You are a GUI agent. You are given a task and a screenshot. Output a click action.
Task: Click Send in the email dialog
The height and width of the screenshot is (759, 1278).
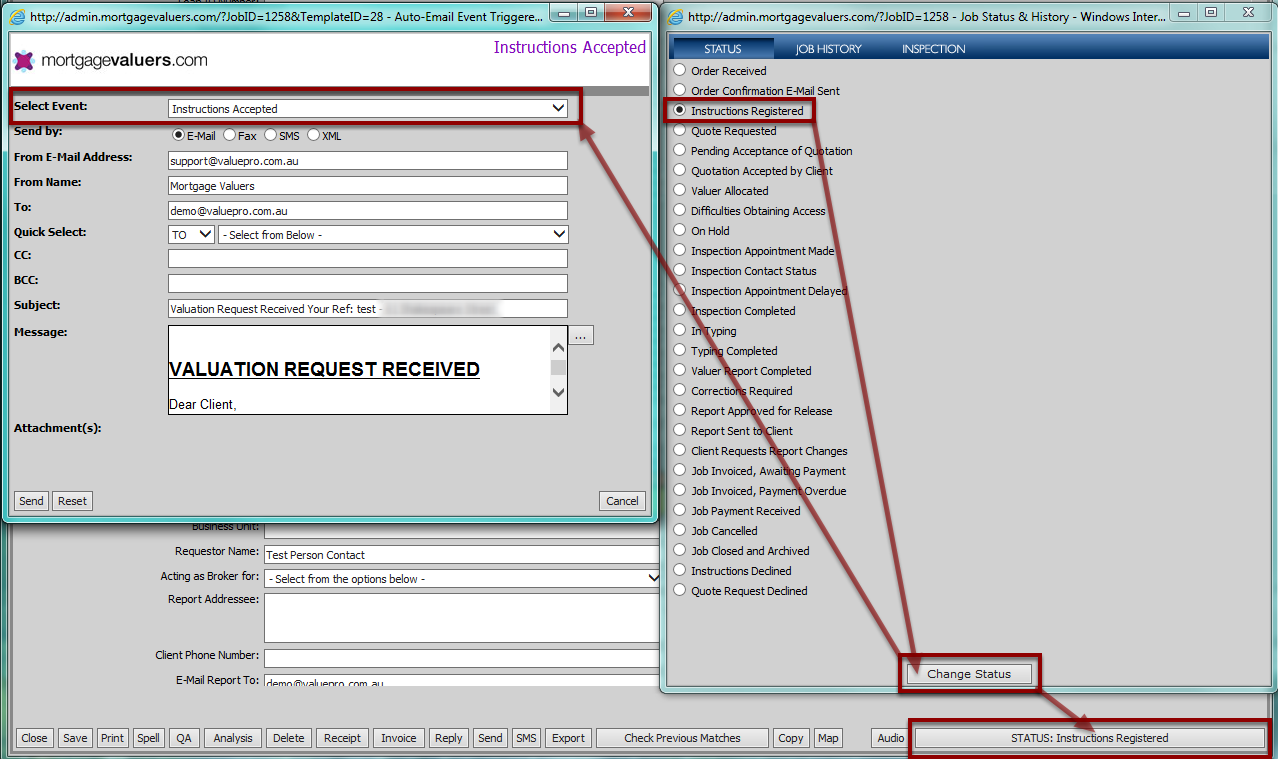[31, 501]
